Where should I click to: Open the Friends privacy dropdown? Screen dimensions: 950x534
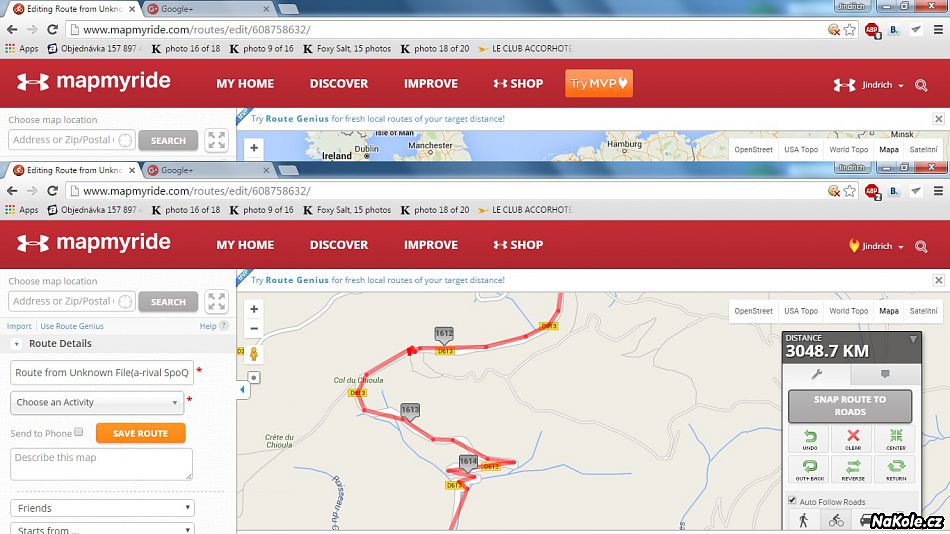102,508
